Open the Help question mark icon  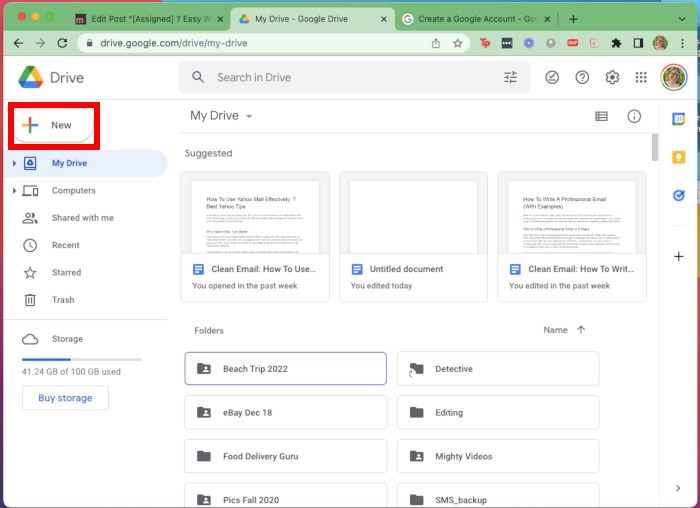tap(582, 77)
